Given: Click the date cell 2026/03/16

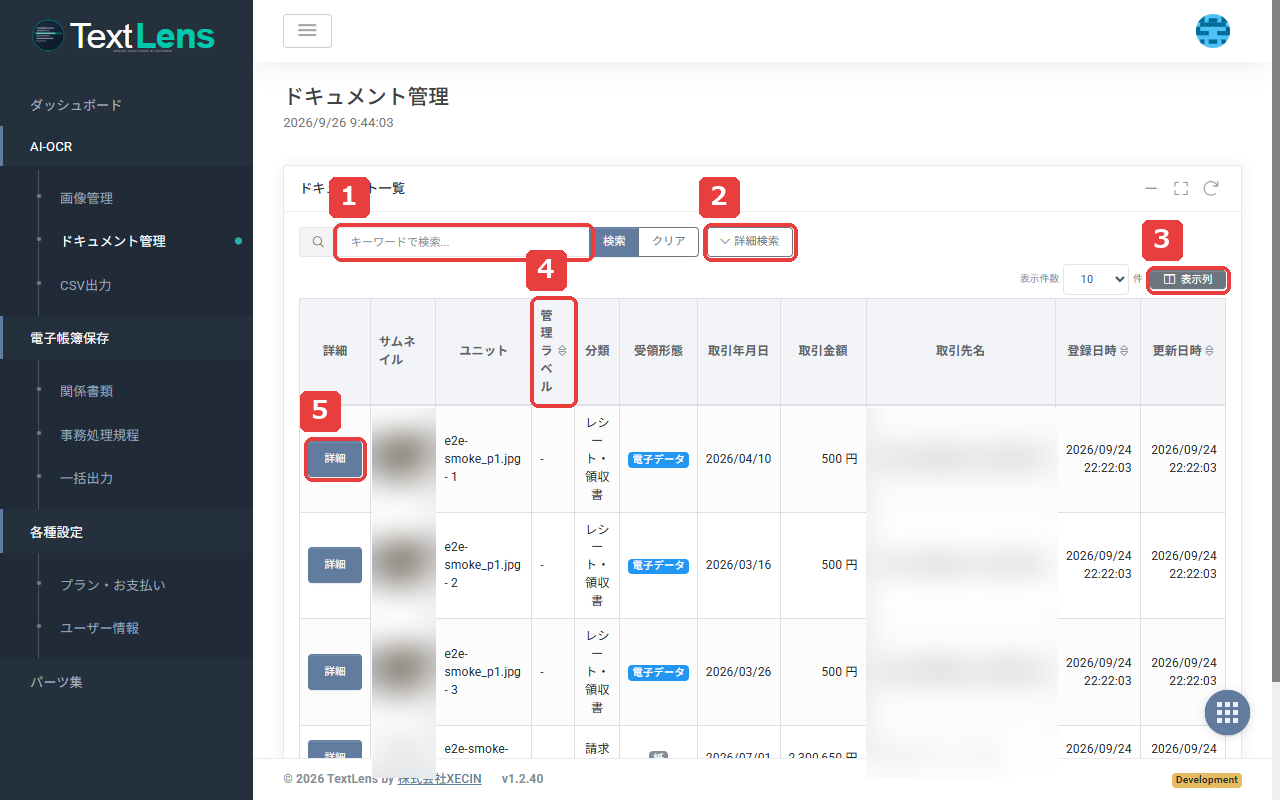Looking at the screenshot, I should (738, 565).
